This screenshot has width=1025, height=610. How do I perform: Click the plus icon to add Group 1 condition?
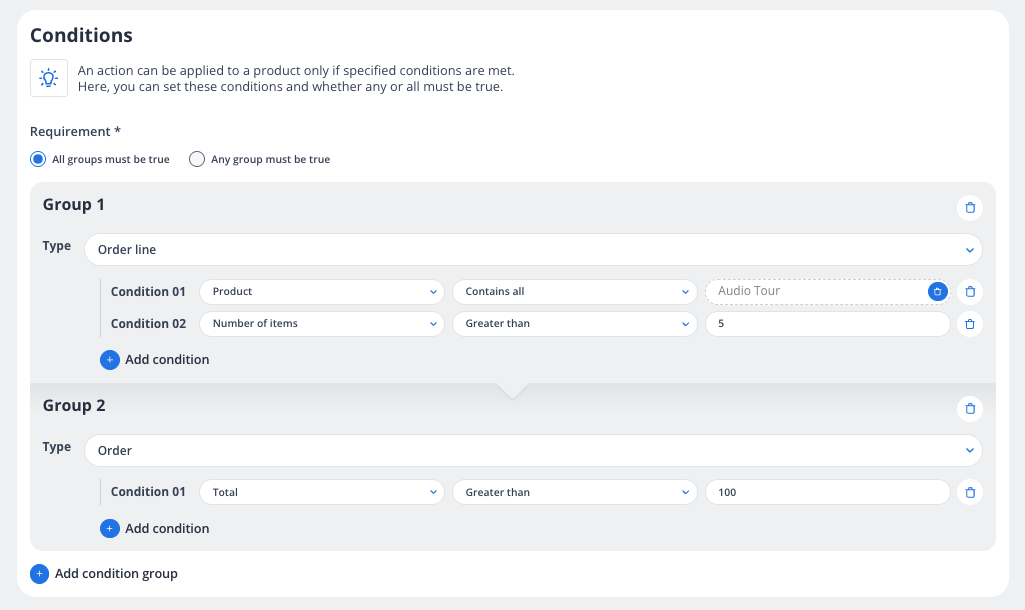tap(110, 359)
